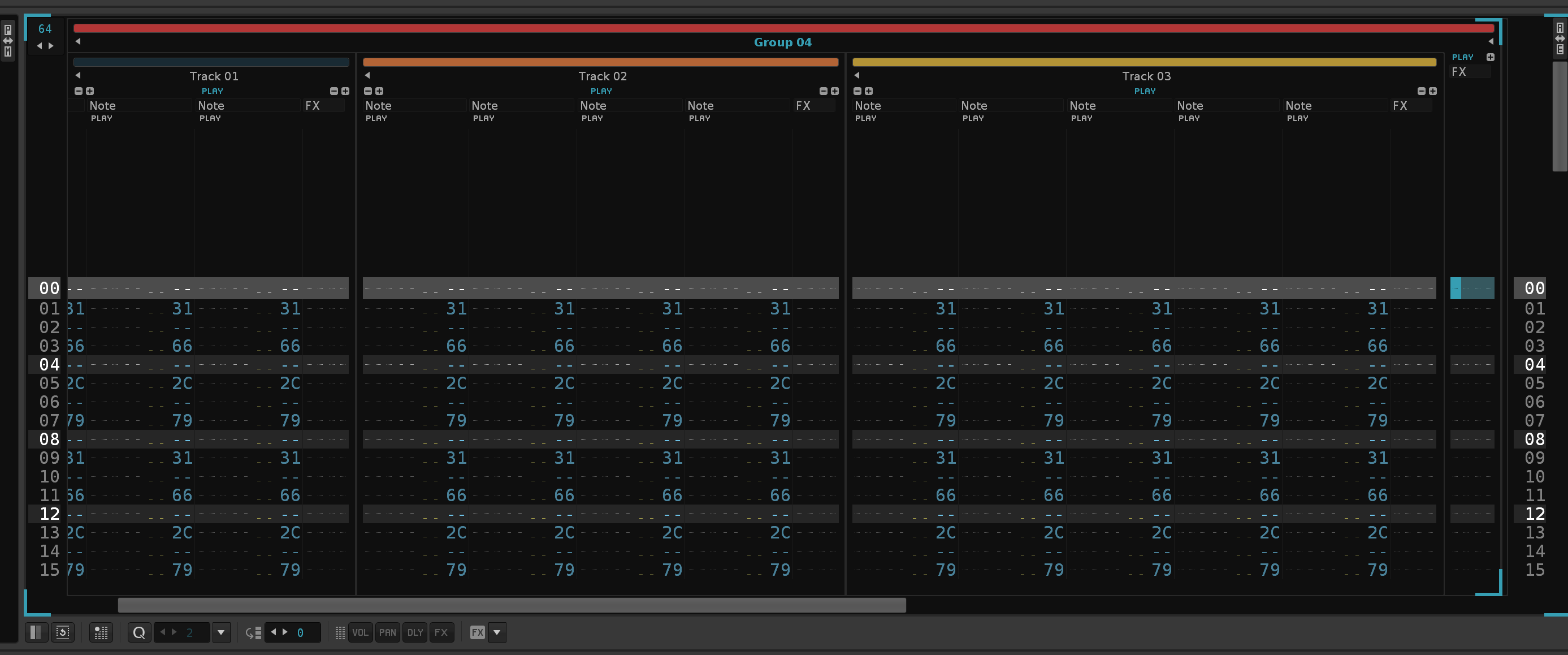Toggle the quantize Q button
The height and width of the screenshot is (655, 1568).
(x=139, y=632)
